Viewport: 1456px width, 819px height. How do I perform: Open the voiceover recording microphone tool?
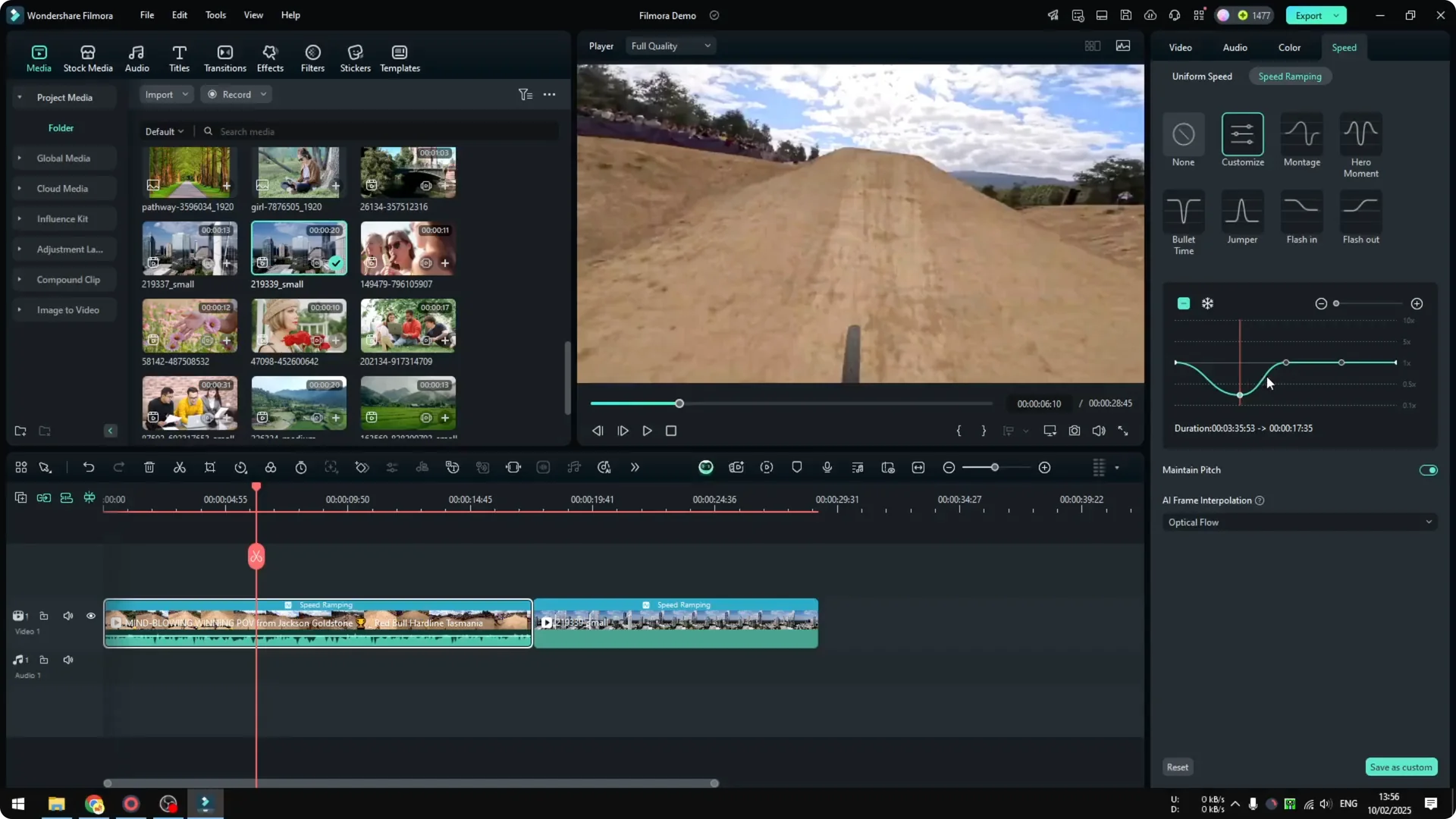[827, 467]
